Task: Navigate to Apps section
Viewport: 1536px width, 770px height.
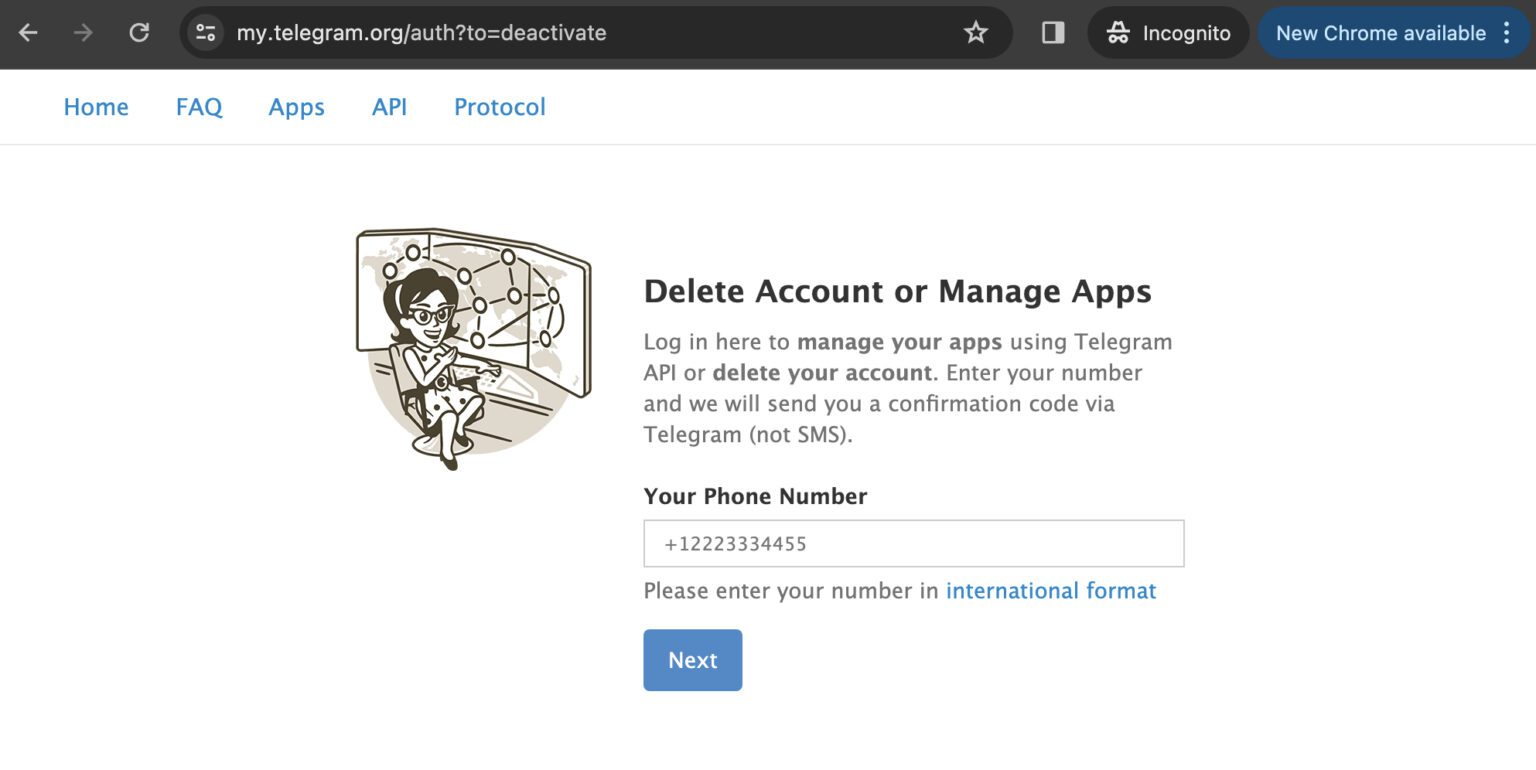Action: (x=296, y=107)
